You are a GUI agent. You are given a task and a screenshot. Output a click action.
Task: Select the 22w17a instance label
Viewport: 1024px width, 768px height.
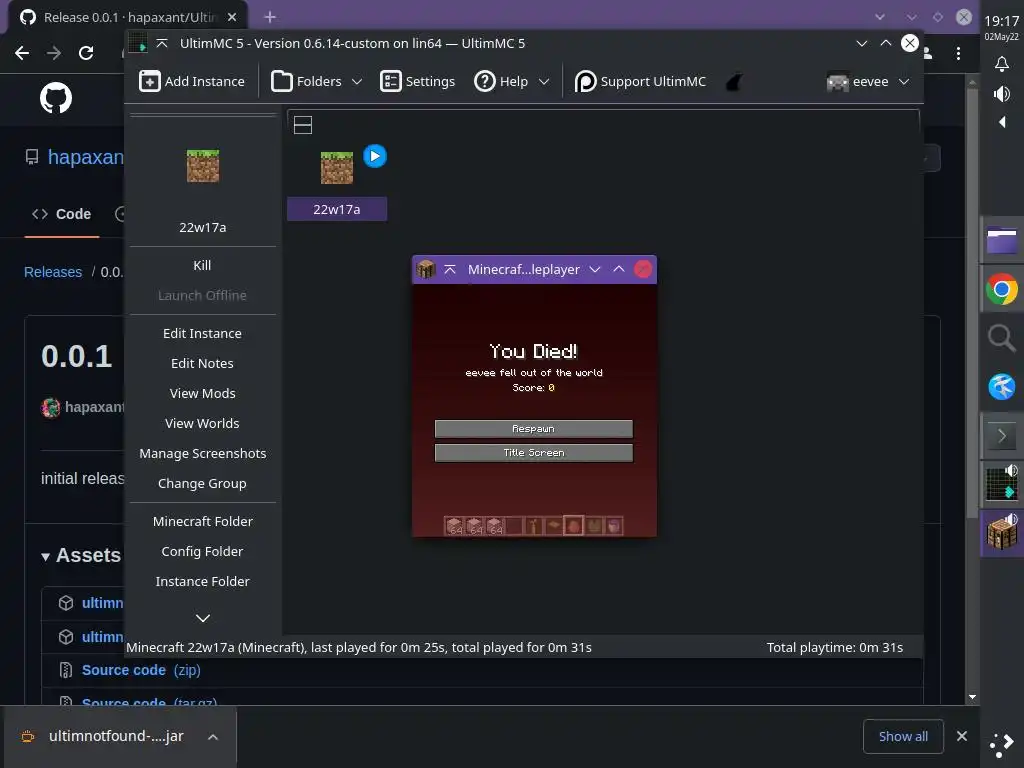(x=337, y=209)
